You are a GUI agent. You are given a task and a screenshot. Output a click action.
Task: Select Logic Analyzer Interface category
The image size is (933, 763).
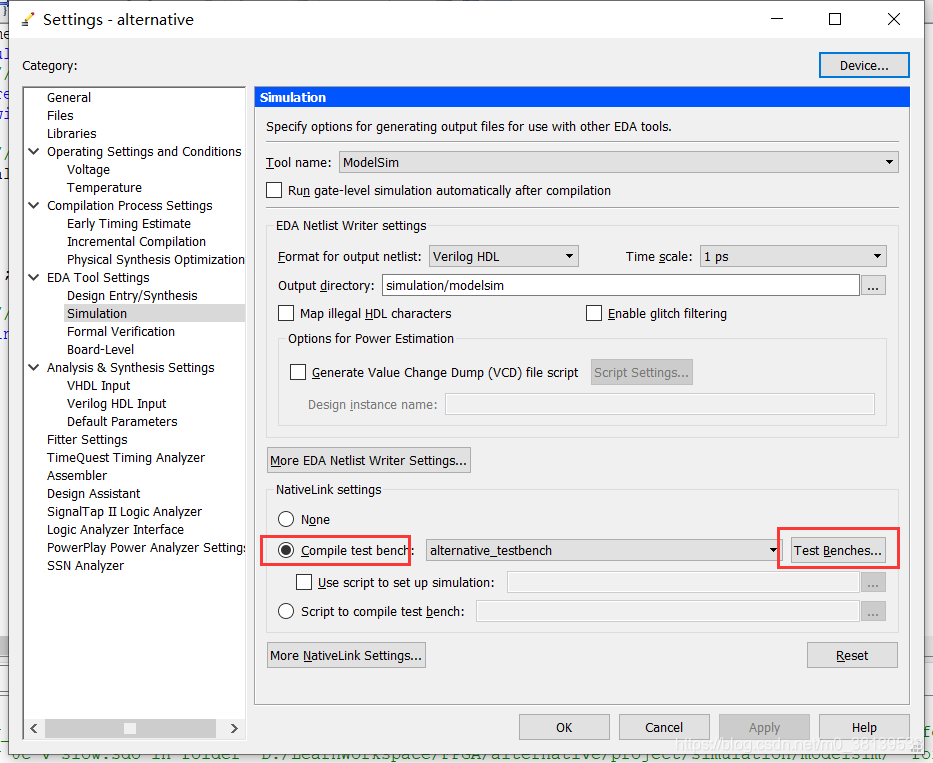[115, 529]
